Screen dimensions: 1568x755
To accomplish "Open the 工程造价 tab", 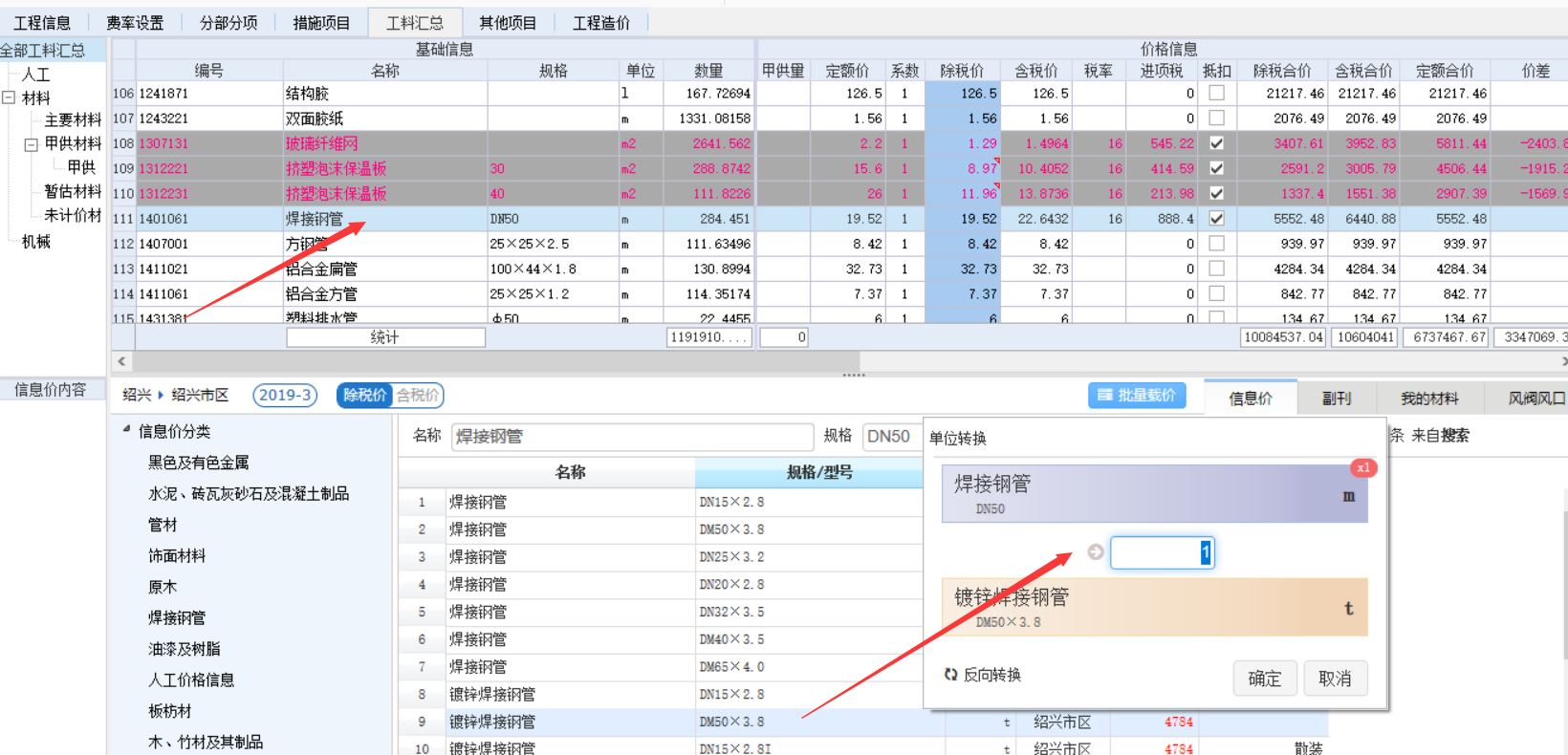I will [601, 23].
